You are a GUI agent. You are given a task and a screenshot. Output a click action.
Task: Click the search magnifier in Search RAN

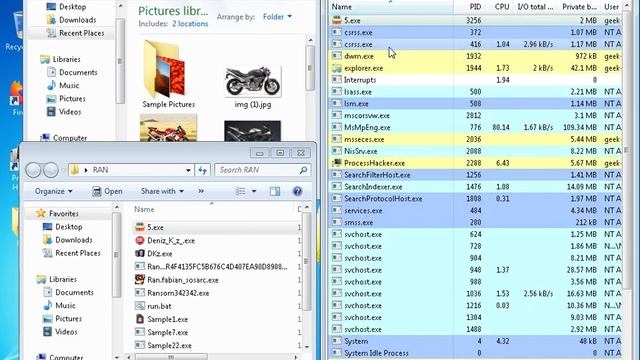[x=303, y=170]
